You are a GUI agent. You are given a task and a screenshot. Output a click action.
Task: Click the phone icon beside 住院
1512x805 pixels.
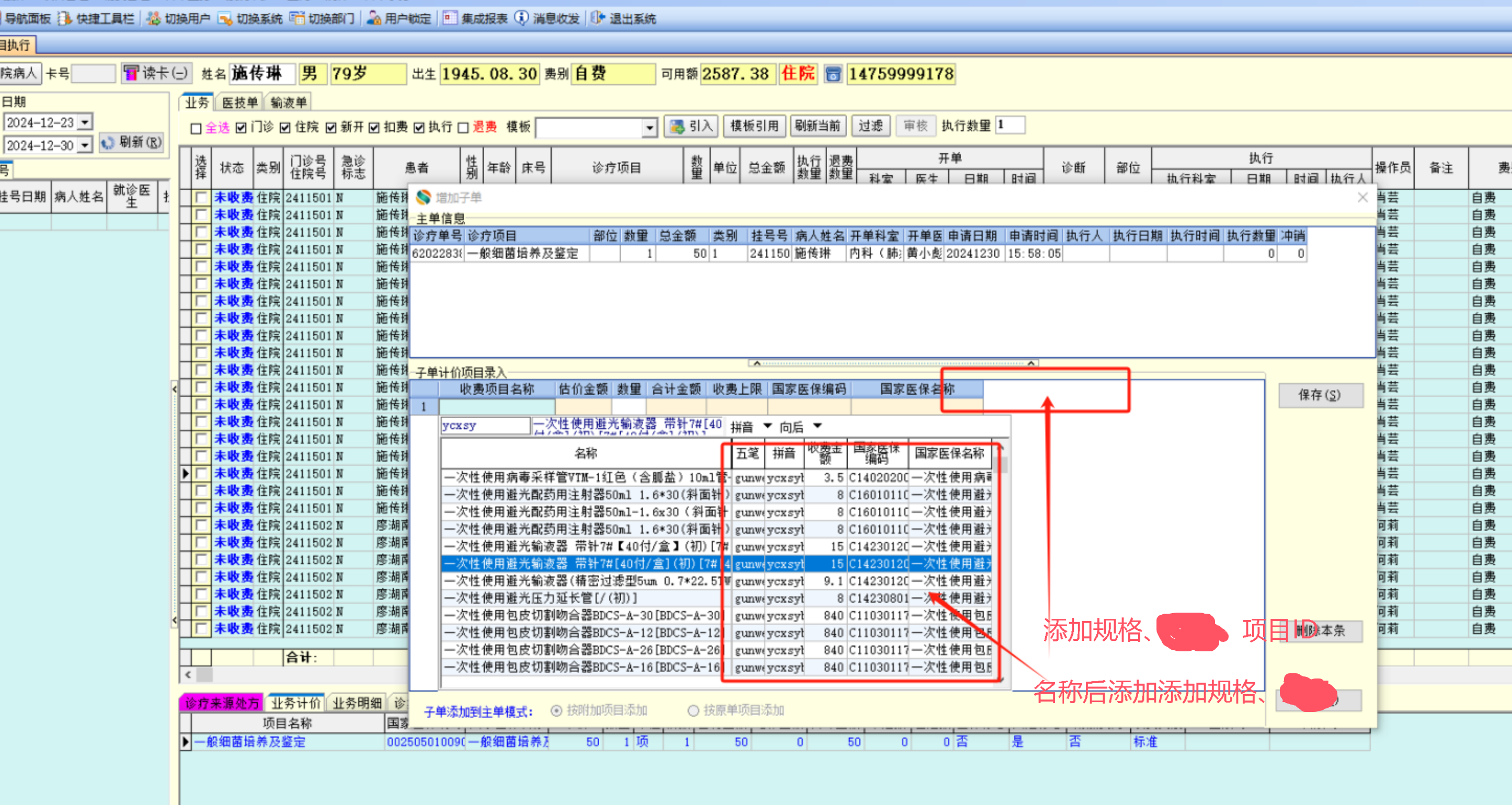click(x=833, y=74)
